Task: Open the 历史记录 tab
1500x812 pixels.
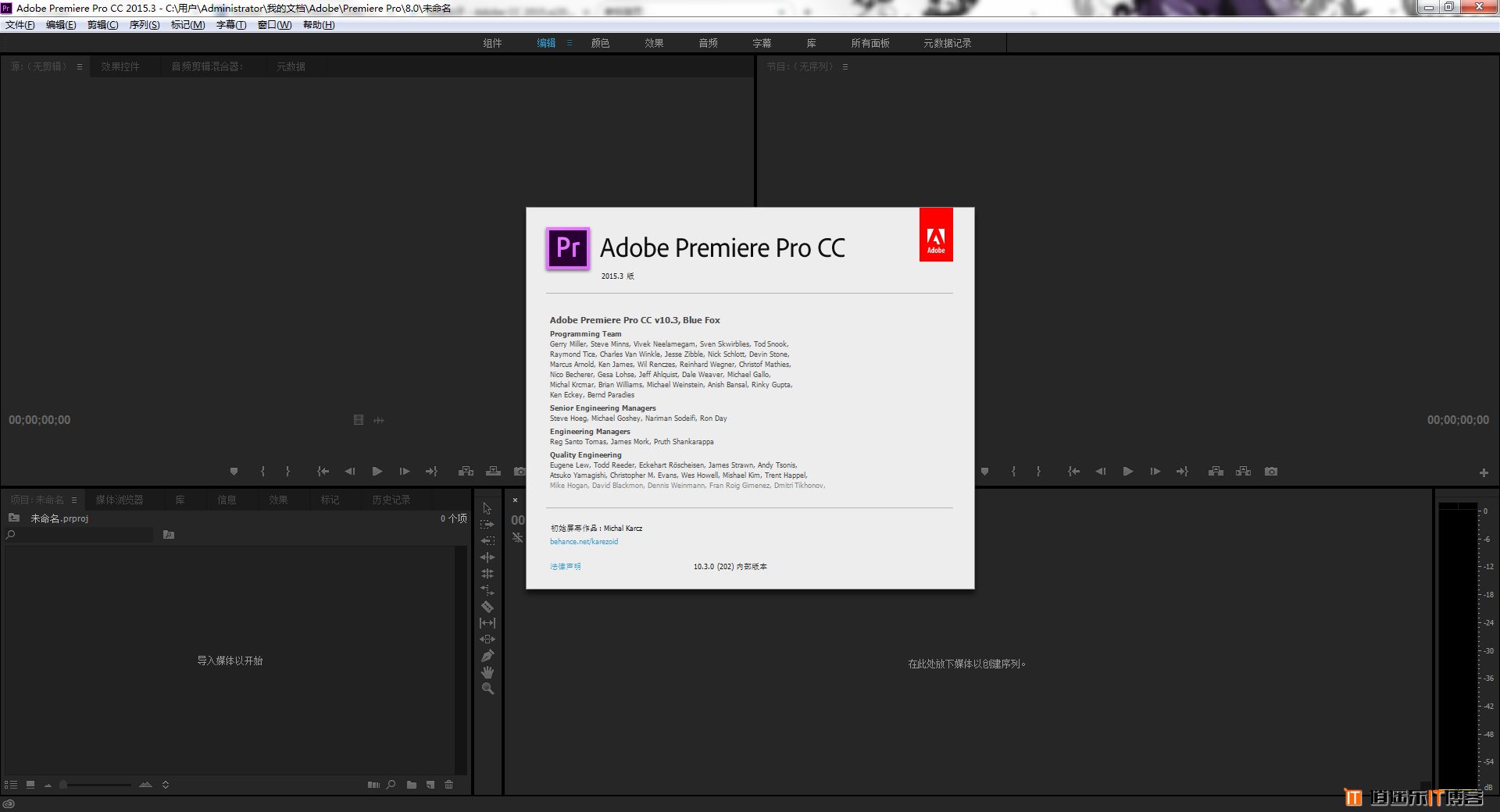Action: coord(391,500)
